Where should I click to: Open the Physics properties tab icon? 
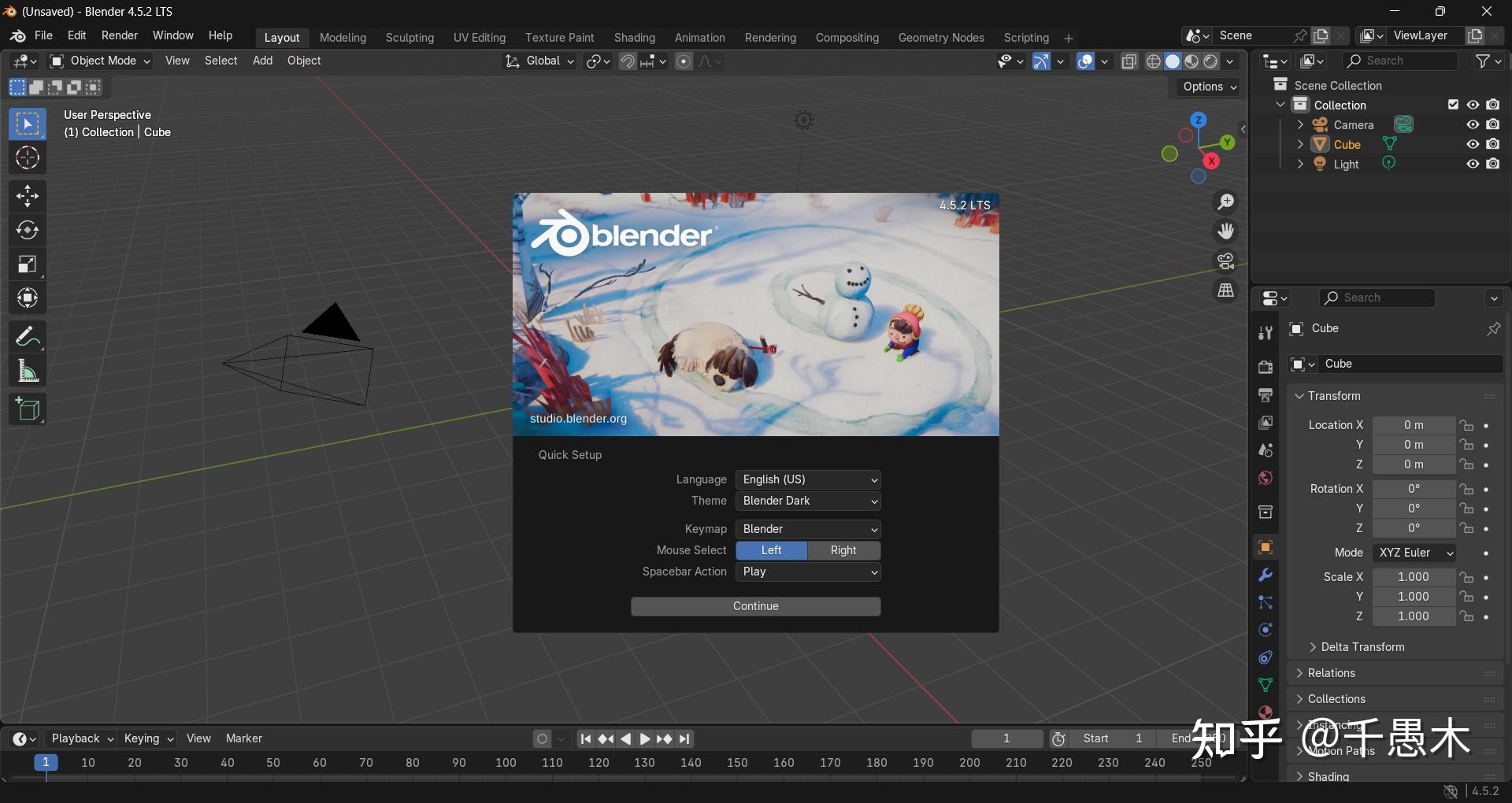1266,630
